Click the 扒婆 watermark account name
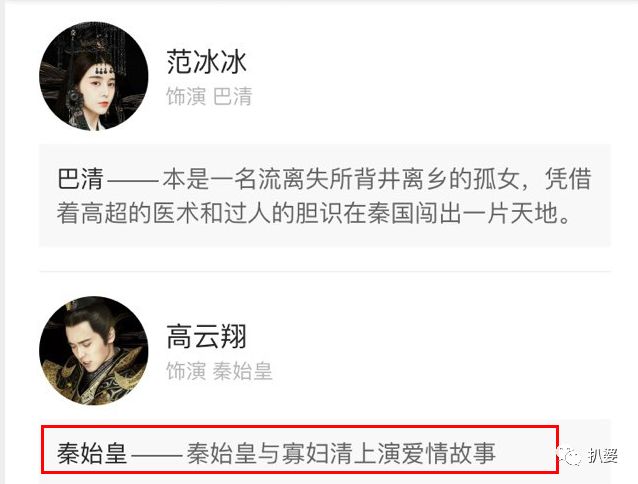The width and height of the screenshot is (638, 484). click(603, 456)
